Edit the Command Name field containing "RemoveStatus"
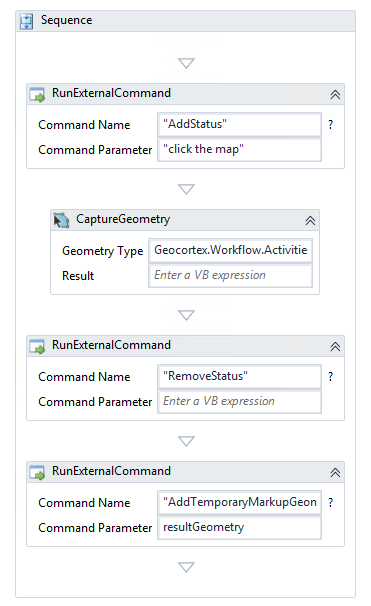The image size is (371, 606). pos(239,376)
